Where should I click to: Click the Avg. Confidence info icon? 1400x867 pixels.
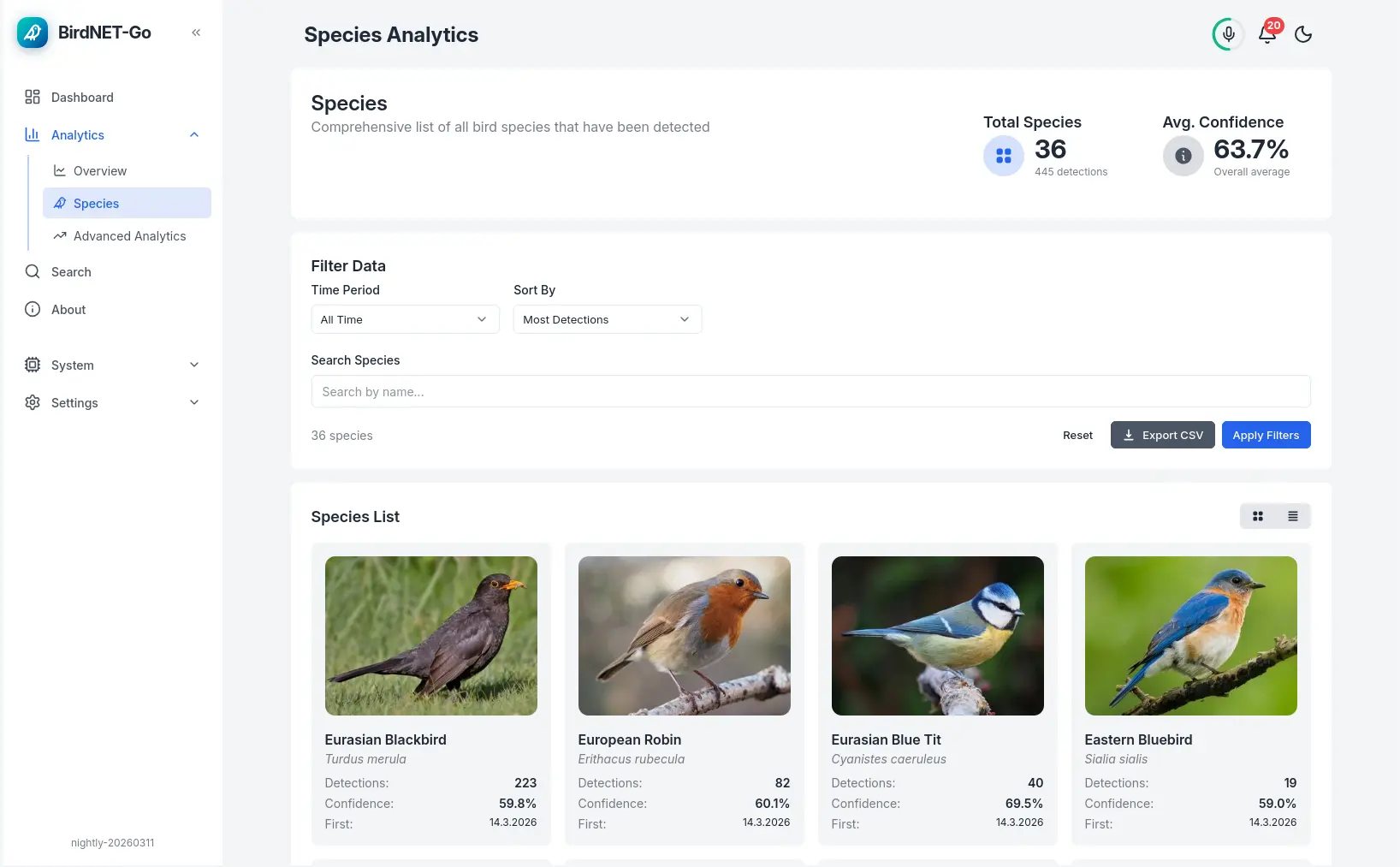(x=1183, y=156)
